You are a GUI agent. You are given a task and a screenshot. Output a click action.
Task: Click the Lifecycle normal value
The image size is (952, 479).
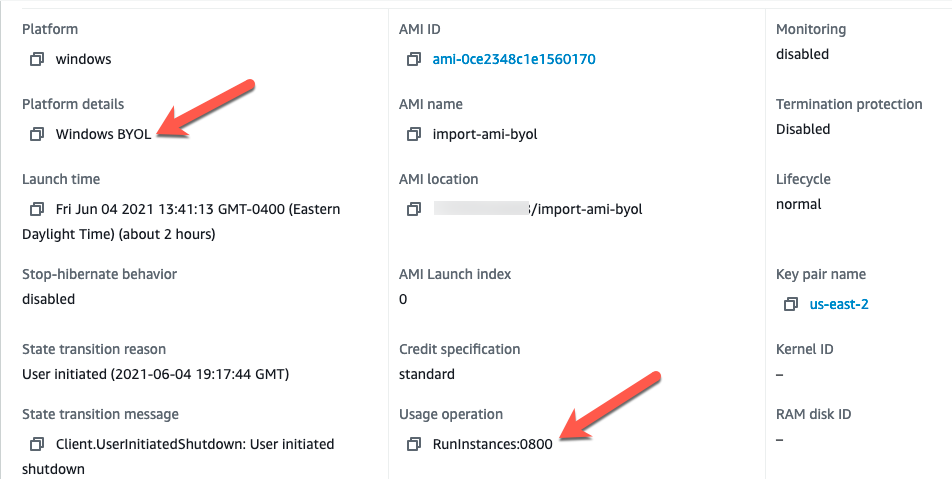(x=798, y=205)
